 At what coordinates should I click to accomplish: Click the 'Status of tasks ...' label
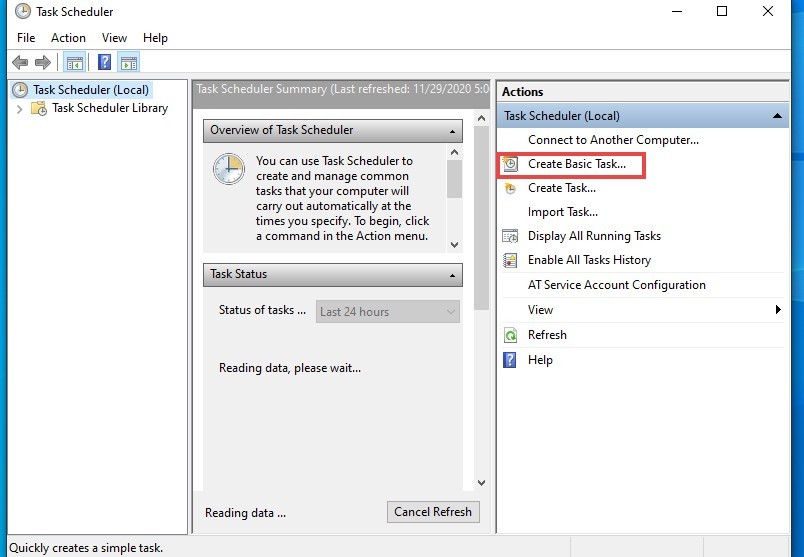[x=262, y=310]
